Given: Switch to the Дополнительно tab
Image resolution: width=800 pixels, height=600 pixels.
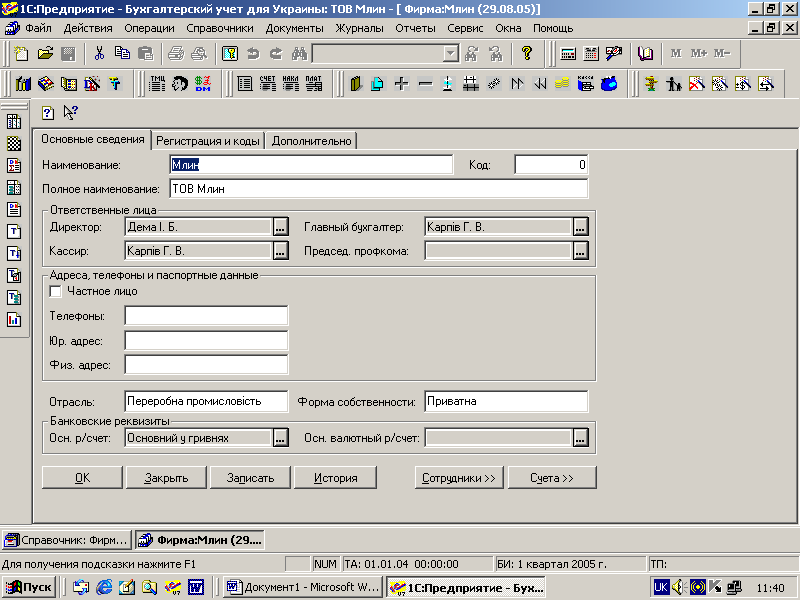Looking at the screenshot, I should click(311, 141).
